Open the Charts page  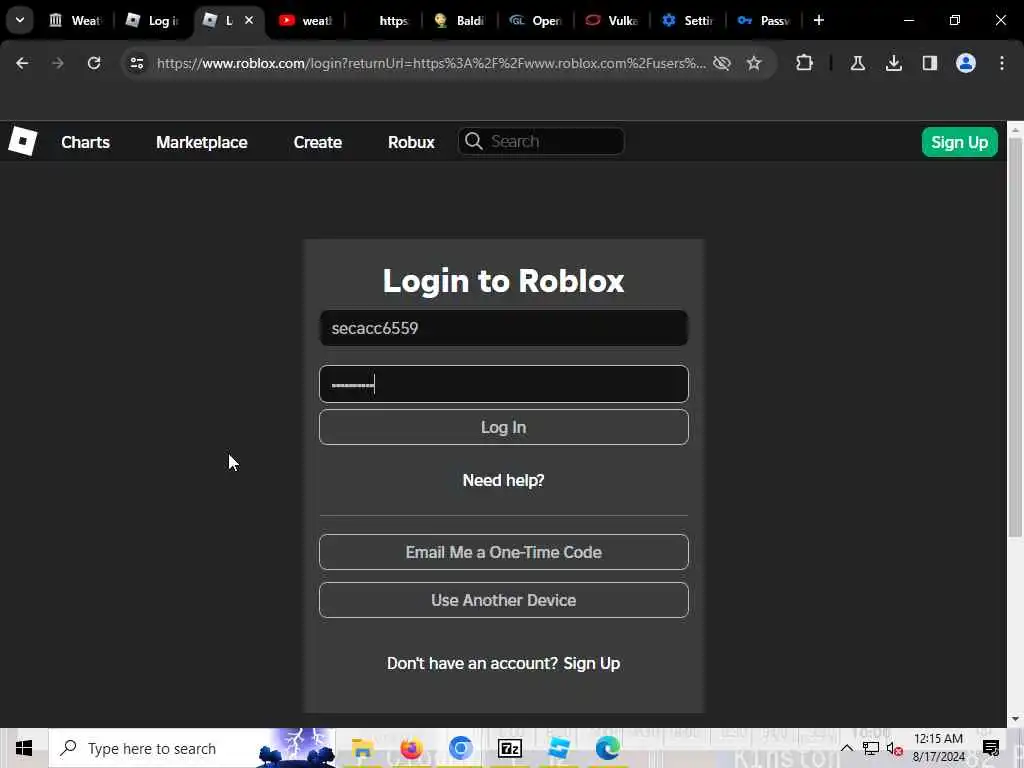point(86,142)
